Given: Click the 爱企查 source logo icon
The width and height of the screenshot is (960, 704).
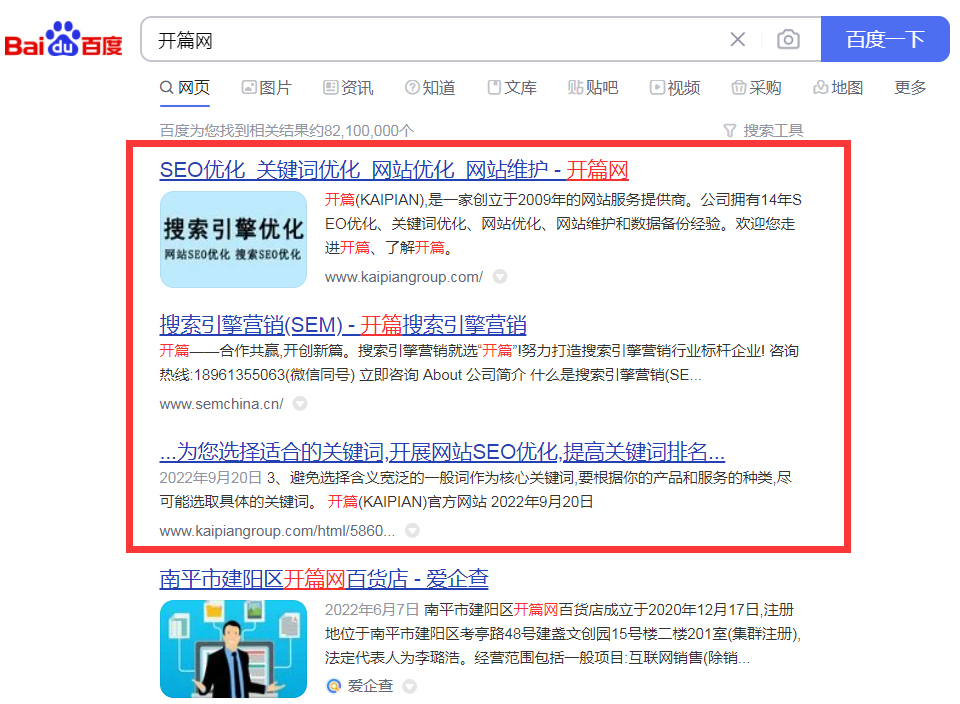Looking at the screenshot, I should click(334, 686).
